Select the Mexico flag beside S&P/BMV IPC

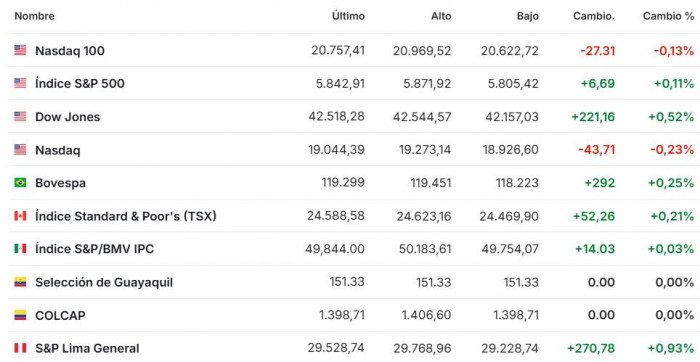click(x=20, y=249)
